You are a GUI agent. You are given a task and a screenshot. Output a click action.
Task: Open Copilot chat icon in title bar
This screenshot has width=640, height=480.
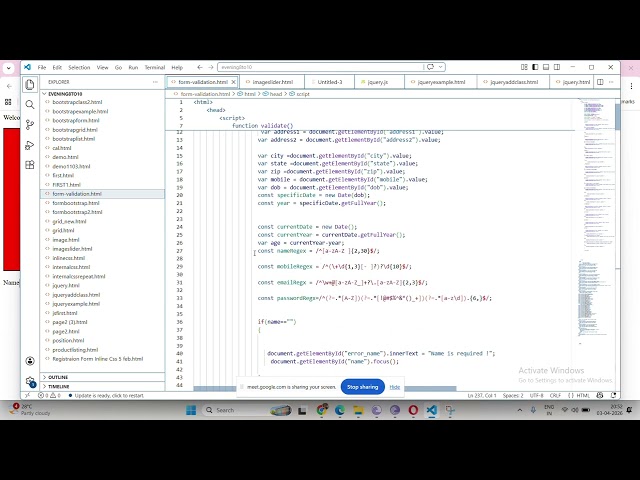pyautogui.click(x=431, y=67)
